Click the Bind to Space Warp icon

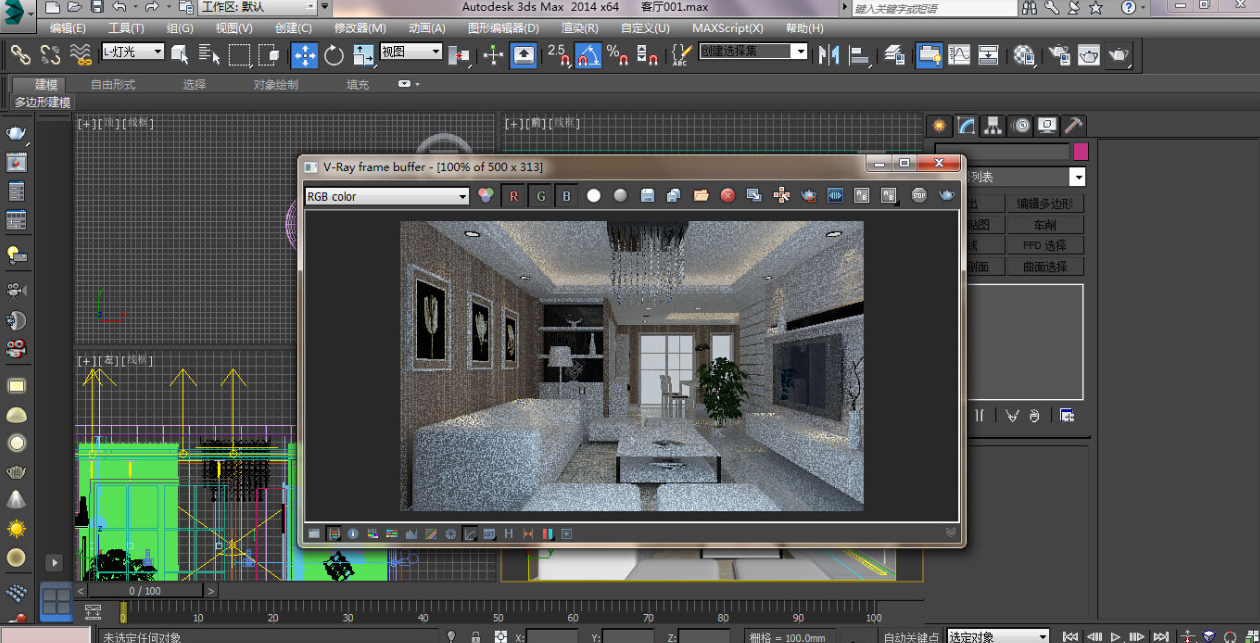81,54
